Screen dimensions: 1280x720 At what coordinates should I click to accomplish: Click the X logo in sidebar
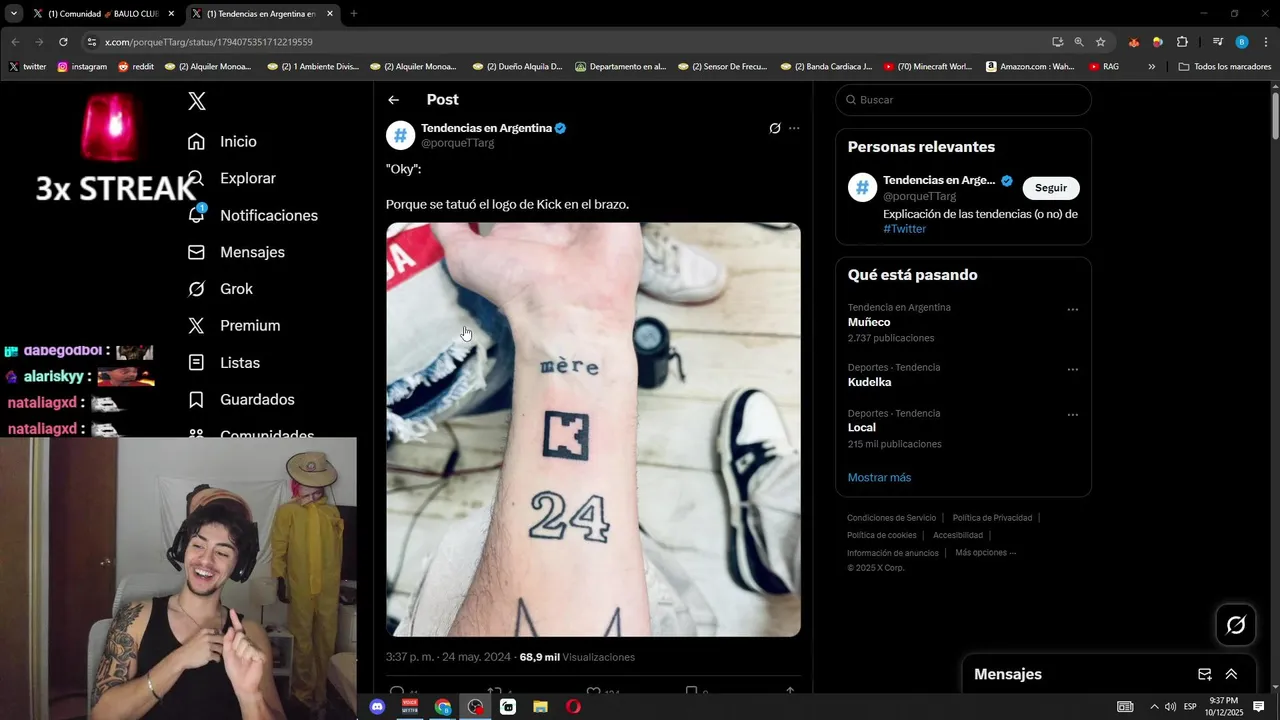coord(197,101)
